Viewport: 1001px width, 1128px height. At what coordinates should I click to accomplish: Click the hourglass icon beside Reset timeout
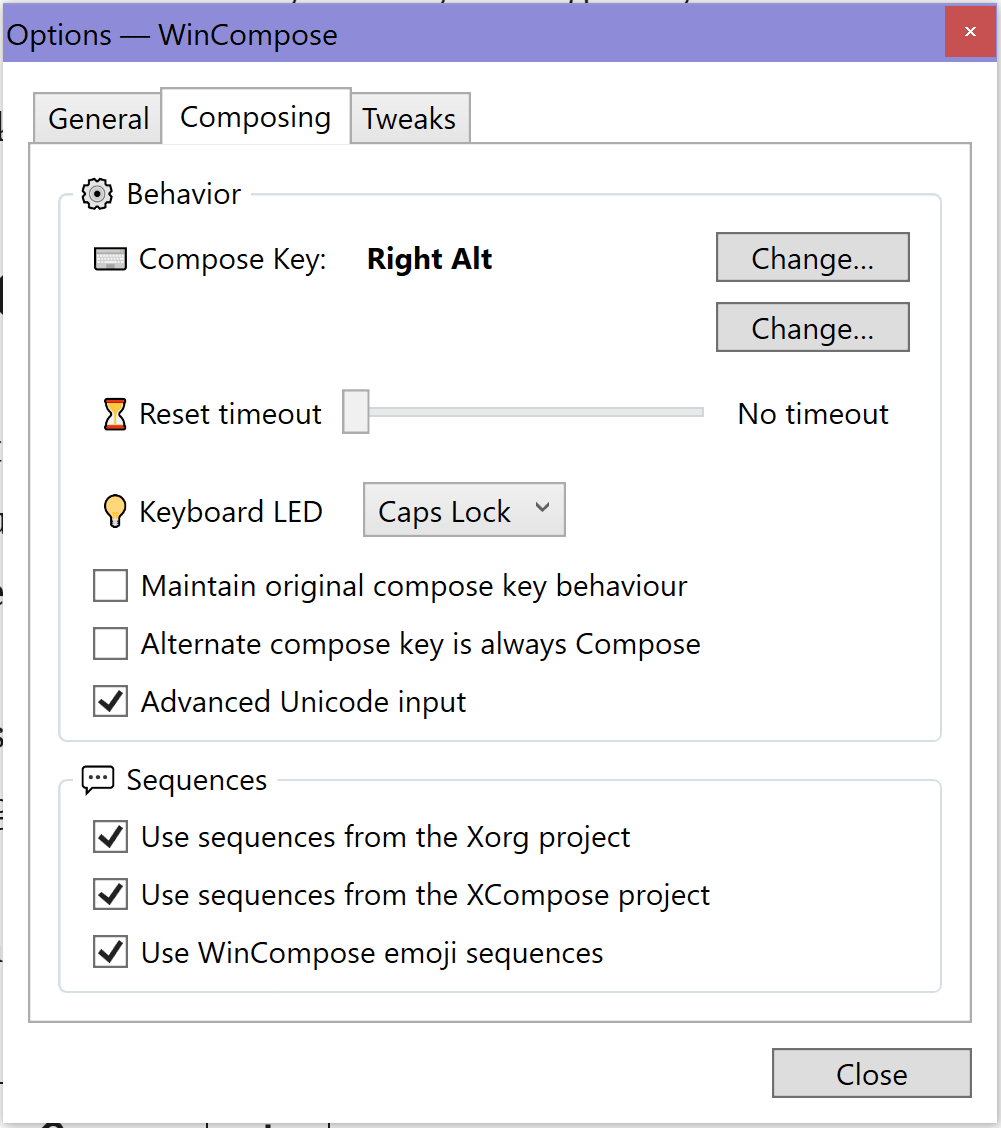click(115, 414)
